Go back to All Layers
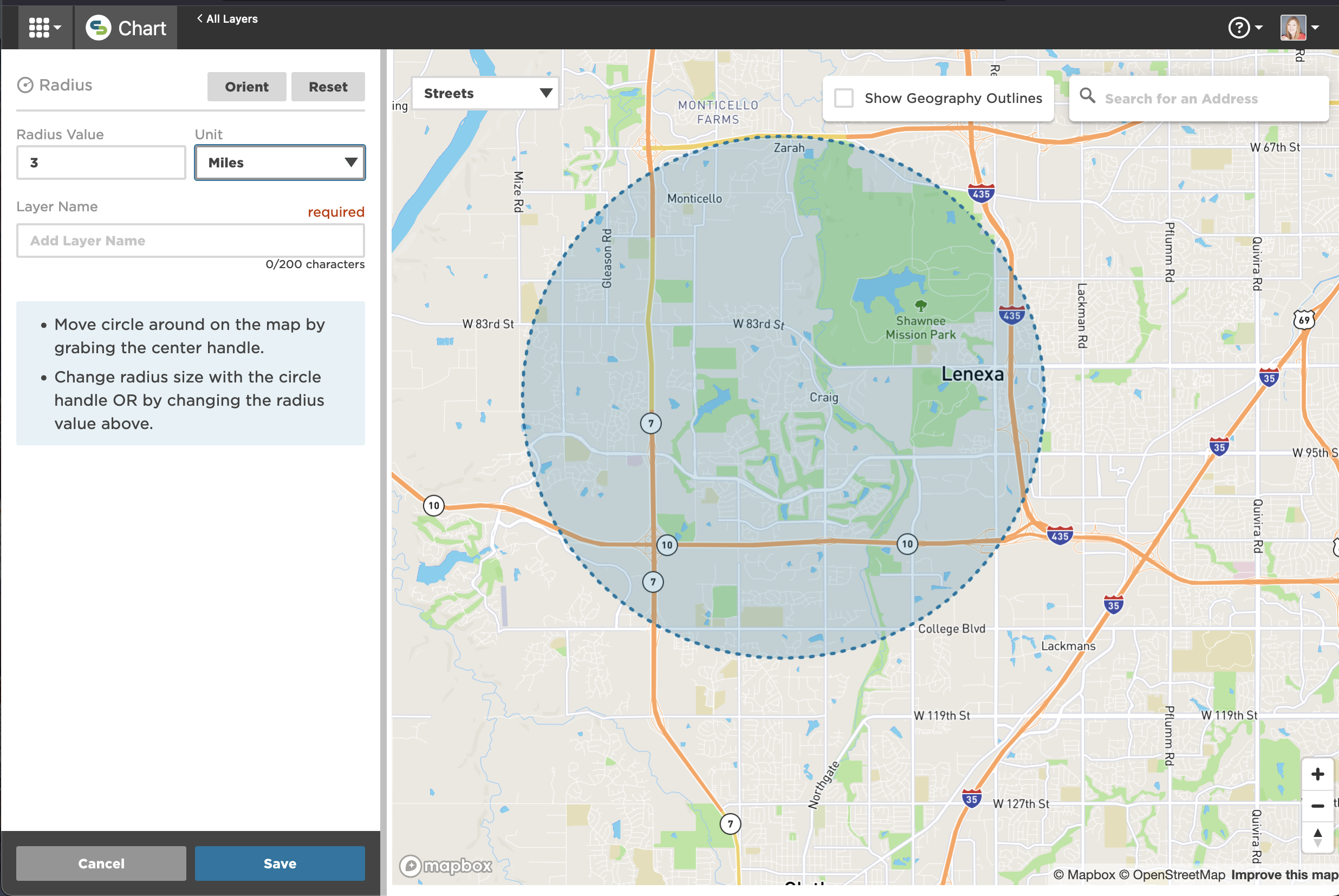1339x896 pixels. (227, 19)
